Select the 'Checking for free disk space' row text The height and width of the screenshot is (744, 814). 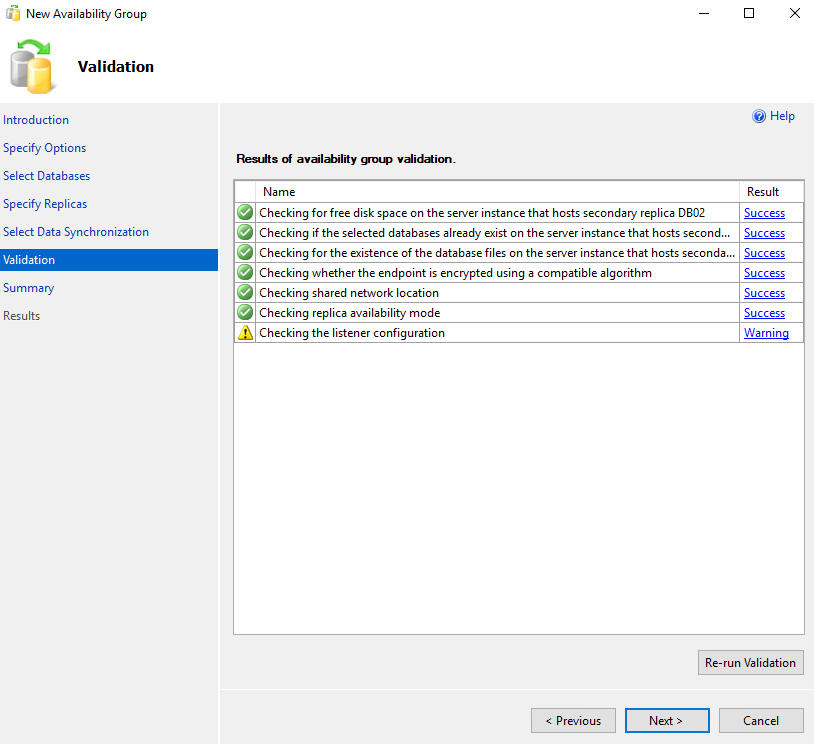[x=482, y=213]
